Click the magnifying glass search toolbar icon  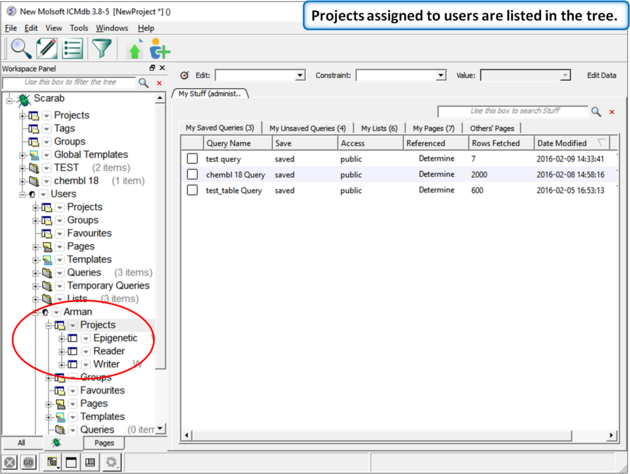(x=20, y=48)
